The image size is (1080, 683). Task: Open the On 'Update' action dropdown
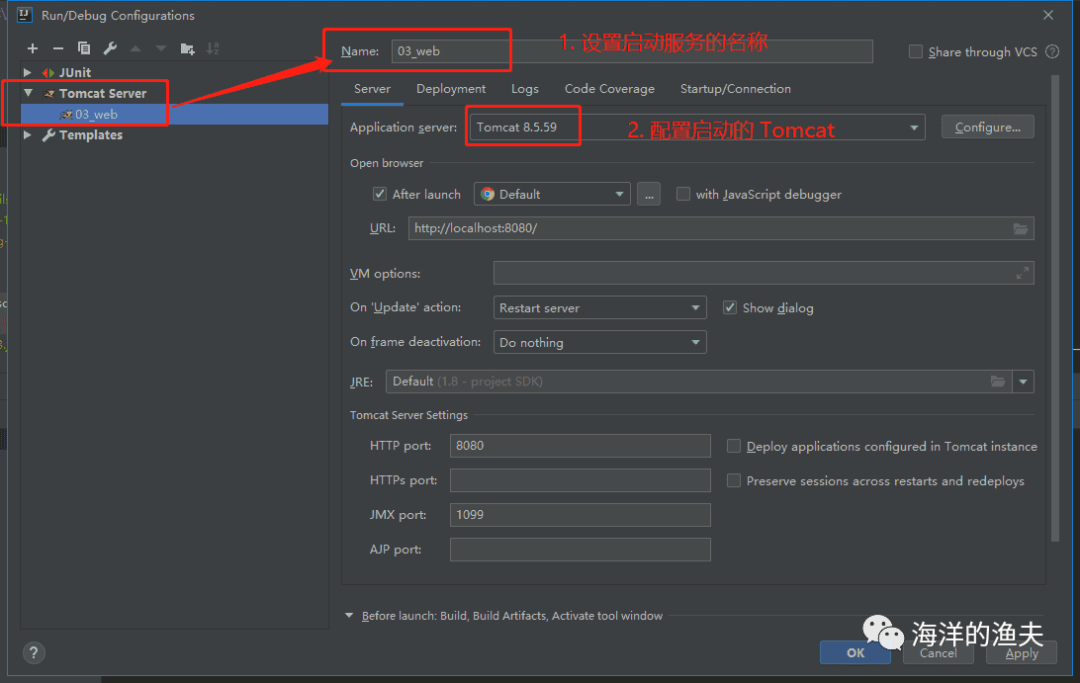(599, 308)
